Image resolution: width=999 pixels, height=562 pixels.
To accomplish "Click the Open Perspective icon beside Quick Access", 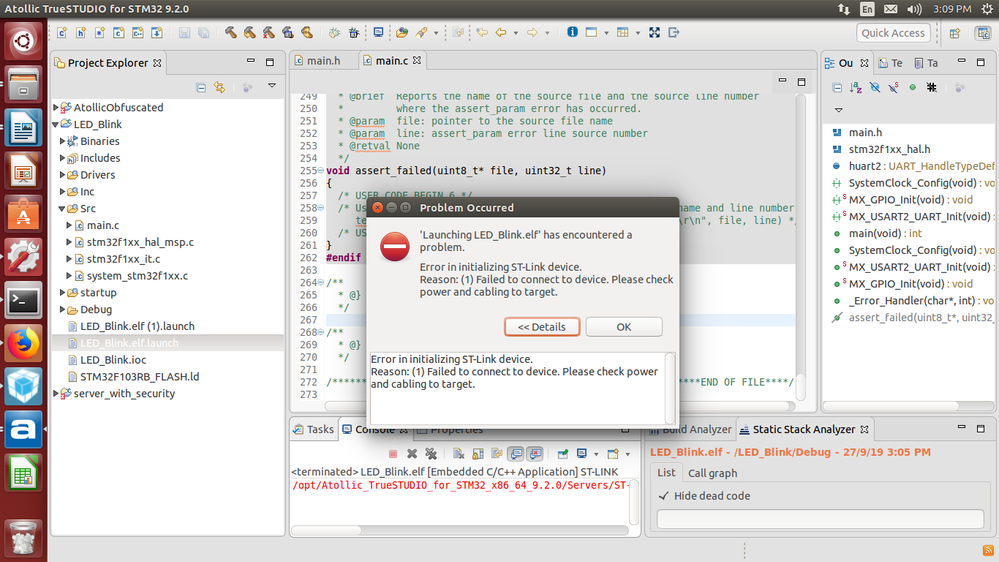I will (954, 33).
